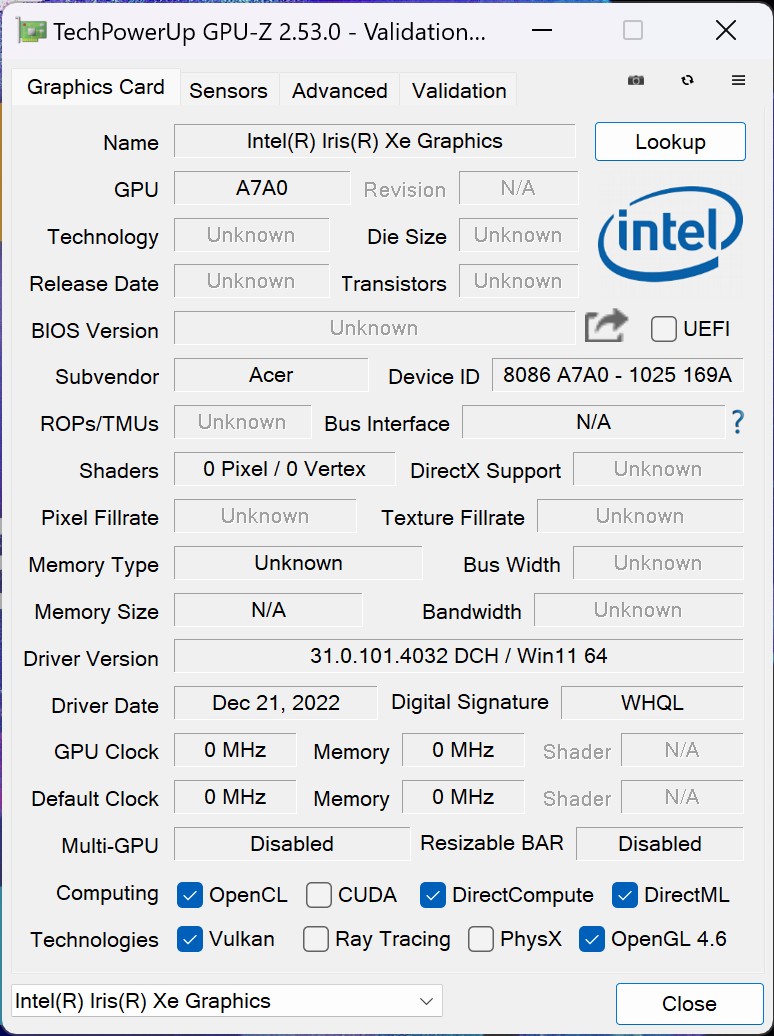Viewport: 774px width, 1036px height.
Task: Toggle the UEFI checkbox
Action: pyautogui.click(x=664, y=328)
